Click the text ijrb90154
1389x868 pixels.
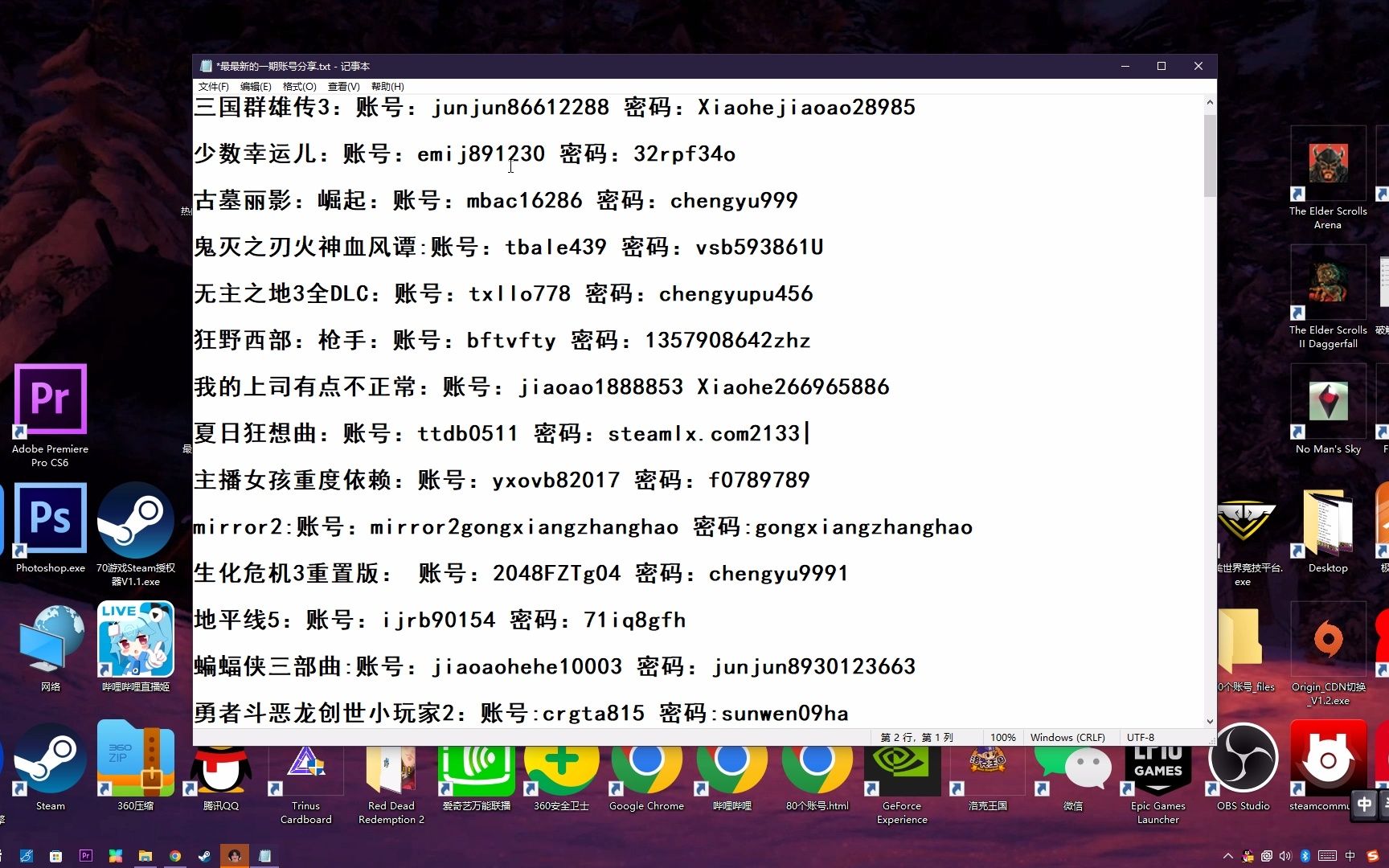(x=438, y=620)
